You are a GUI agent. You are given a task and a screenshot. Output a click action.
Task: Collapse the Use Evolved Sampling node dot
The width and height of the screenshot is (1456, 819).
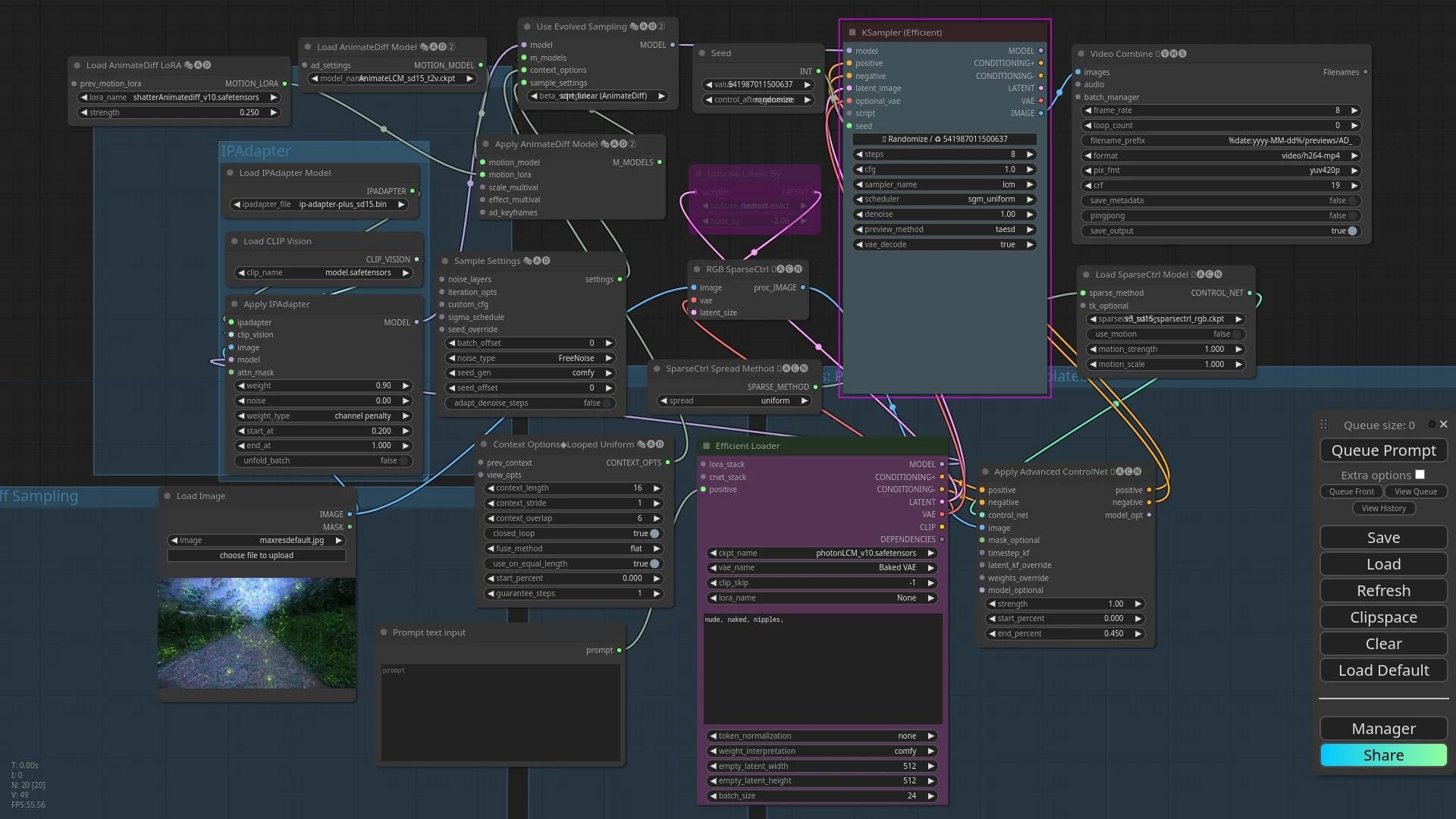(x=527, y=27)
